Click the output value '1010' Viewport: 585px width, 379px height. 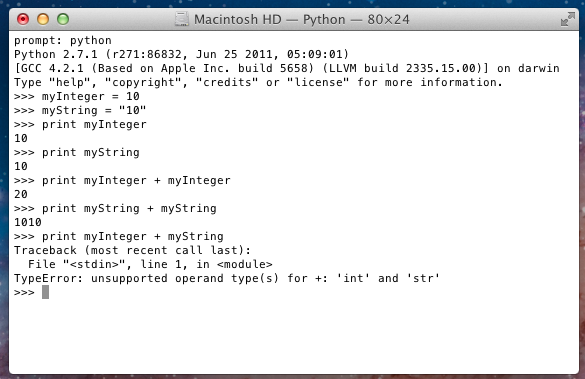28,222
